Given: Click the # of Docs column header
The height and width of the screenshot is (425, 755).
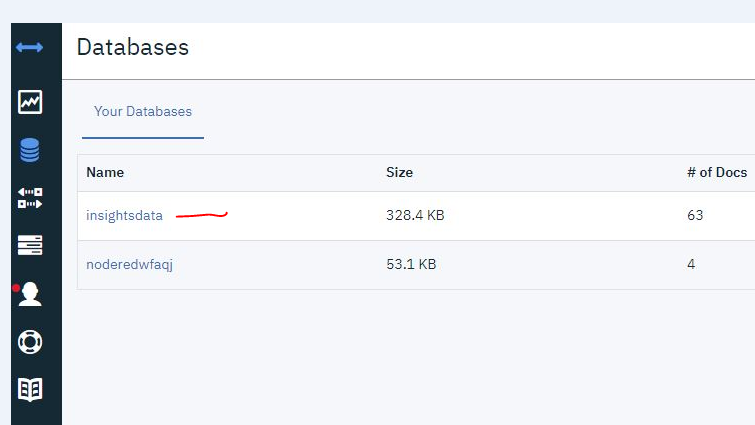Looking at the screenshot, I should (x=716, y=172).
